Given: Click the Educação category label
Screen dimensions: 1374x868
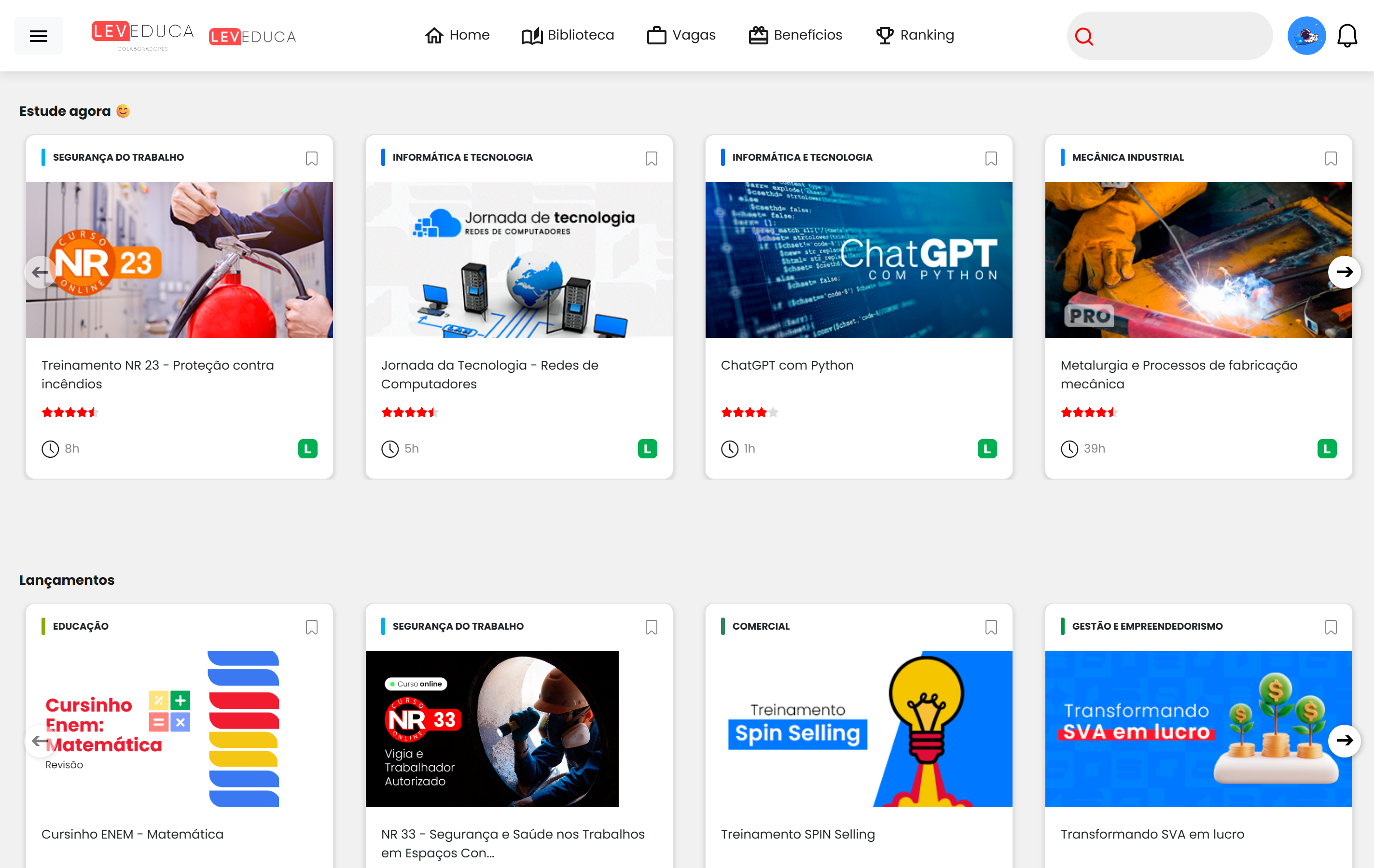Looking at the screenshot, I should pyautogui.click(x=81, y=626).
